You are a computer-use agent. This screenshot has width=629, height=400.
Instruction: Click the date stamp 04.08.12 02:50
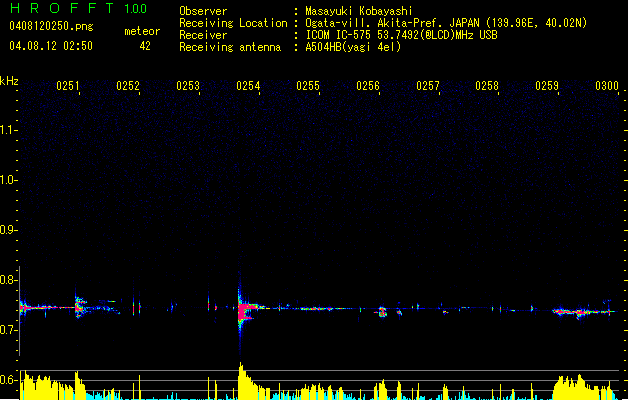tap(51, 46)
